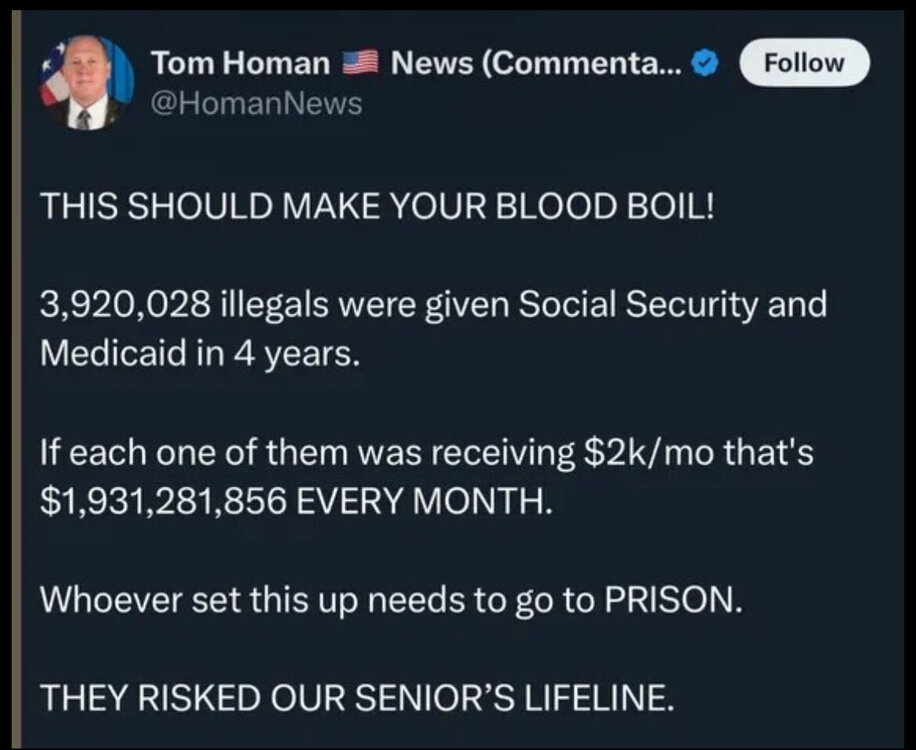Click the American flag emoji in display name
The width and height of the screenshot is (916, 750).
(360, 63)
